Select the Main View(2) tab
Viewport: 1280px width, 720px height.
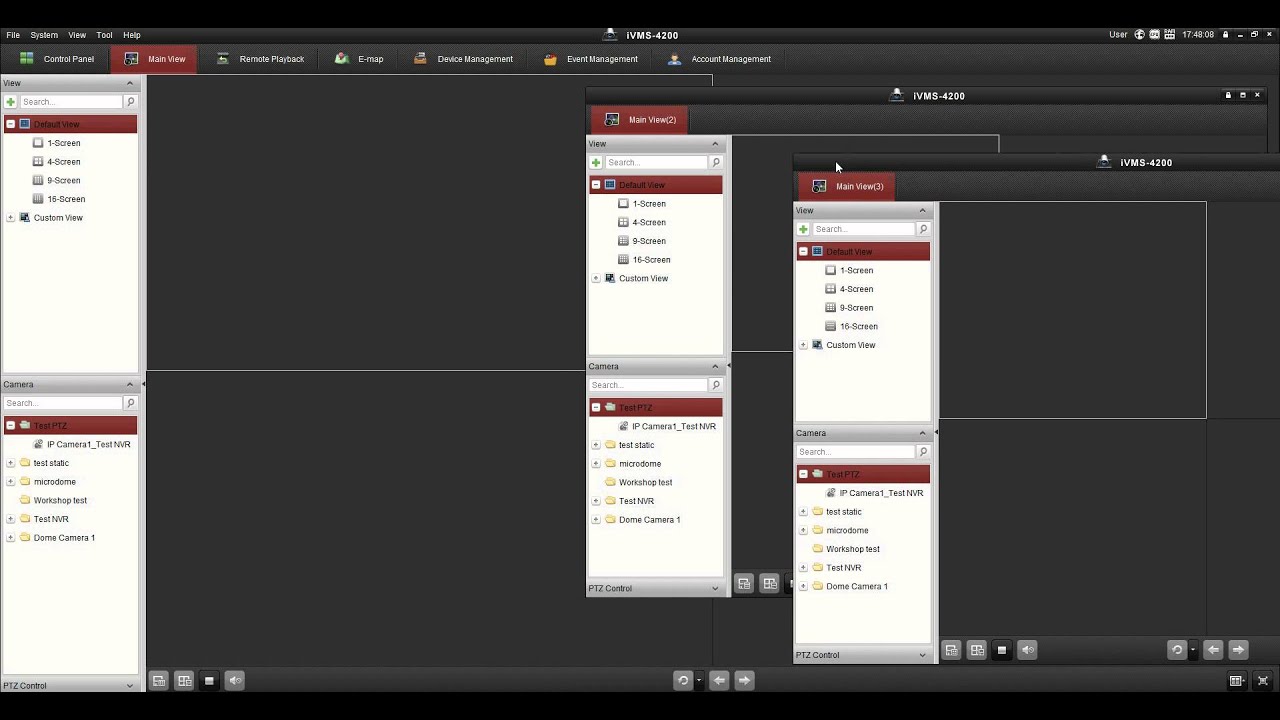(x=641, y=120)
